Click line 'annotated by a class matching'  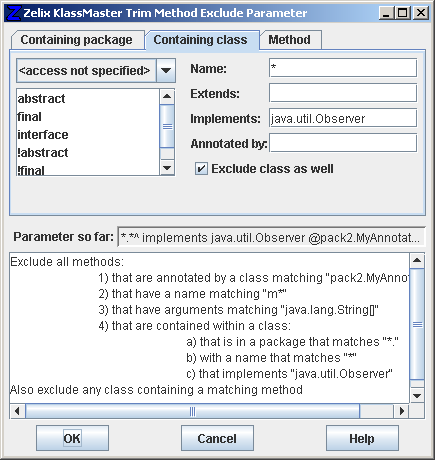point(253,278)
